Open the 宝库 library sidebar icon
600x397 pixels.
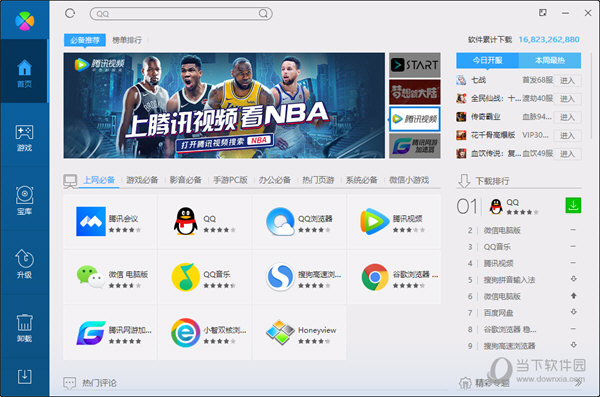pos(24,201)
